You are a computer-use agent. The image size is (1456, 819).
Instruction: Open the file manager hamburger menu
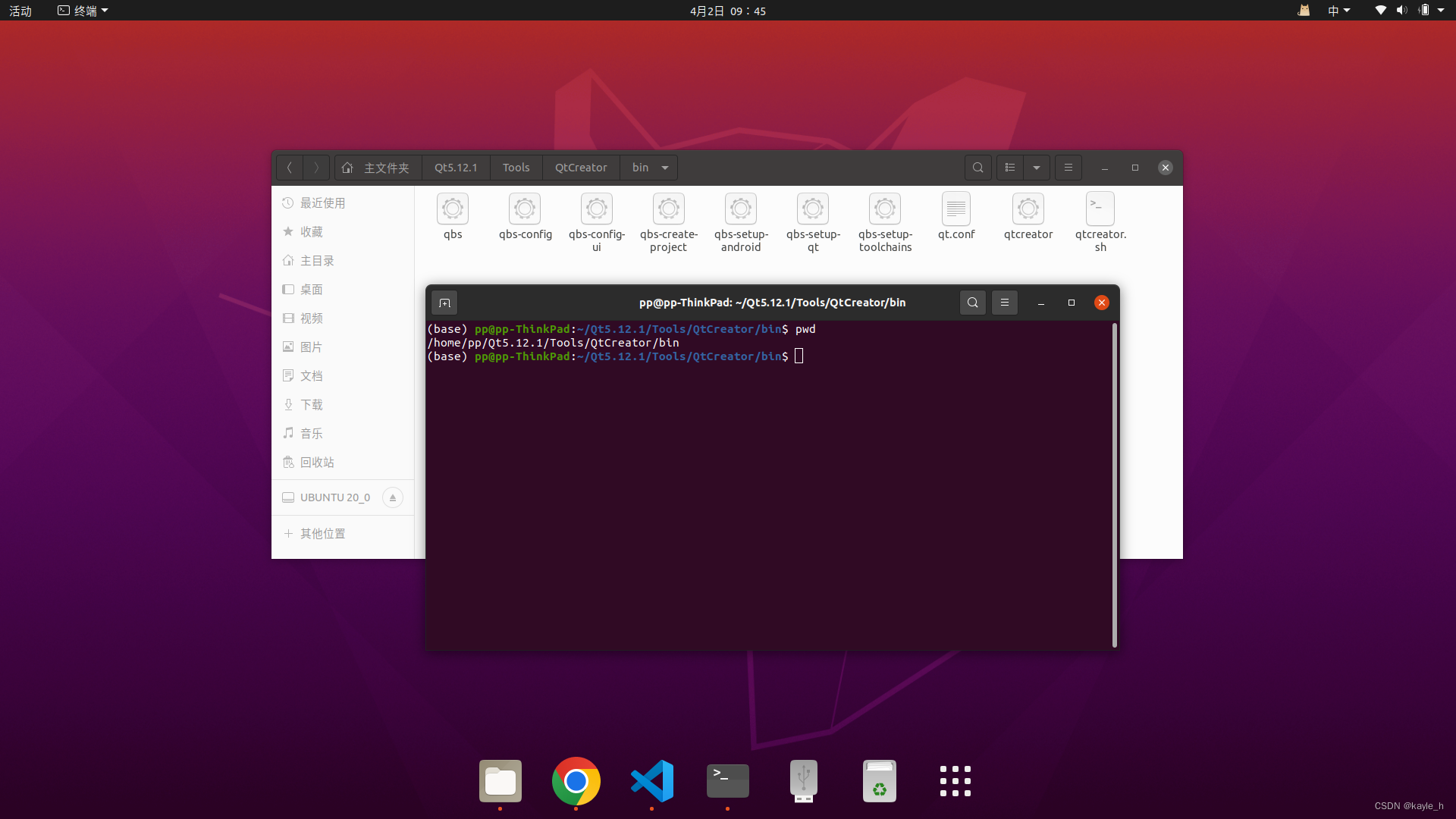click(1068, 167)
